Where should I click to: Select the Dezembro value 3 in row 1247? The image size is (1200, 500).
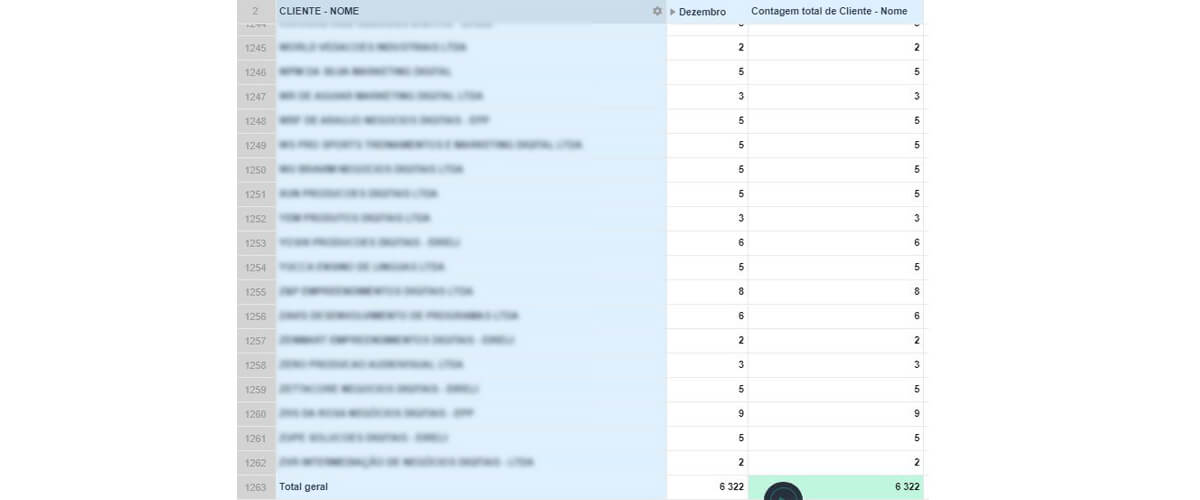pos(707,97)
